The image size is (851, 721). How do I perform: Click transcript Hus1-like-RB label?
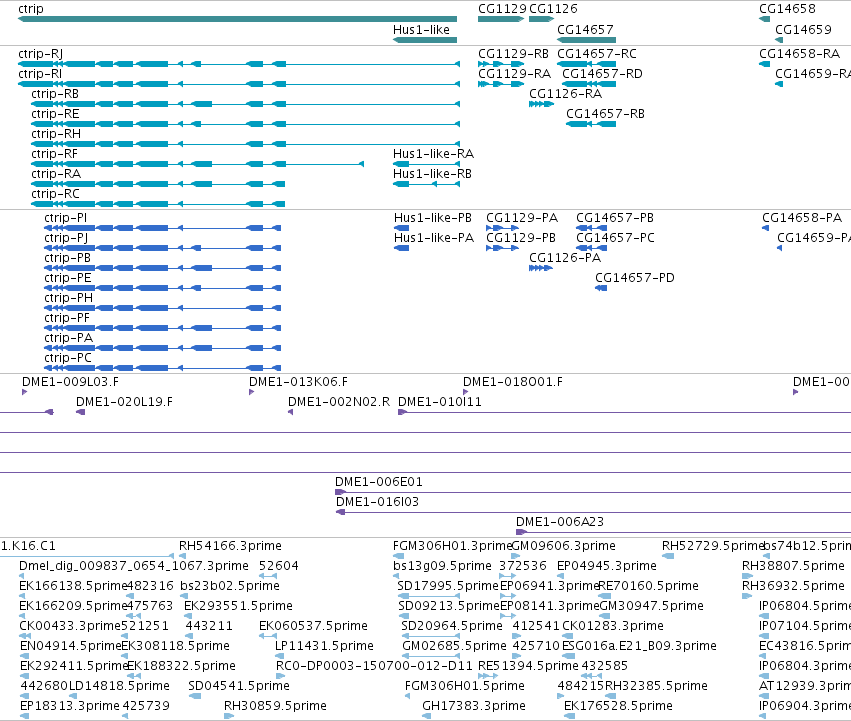432,174
